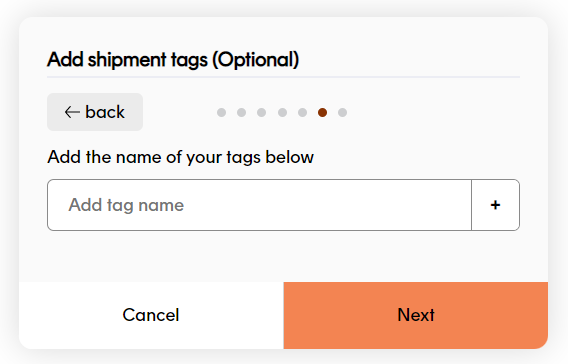Click the active brown step dot
The image size is (568, 364).
coord(322,113)
